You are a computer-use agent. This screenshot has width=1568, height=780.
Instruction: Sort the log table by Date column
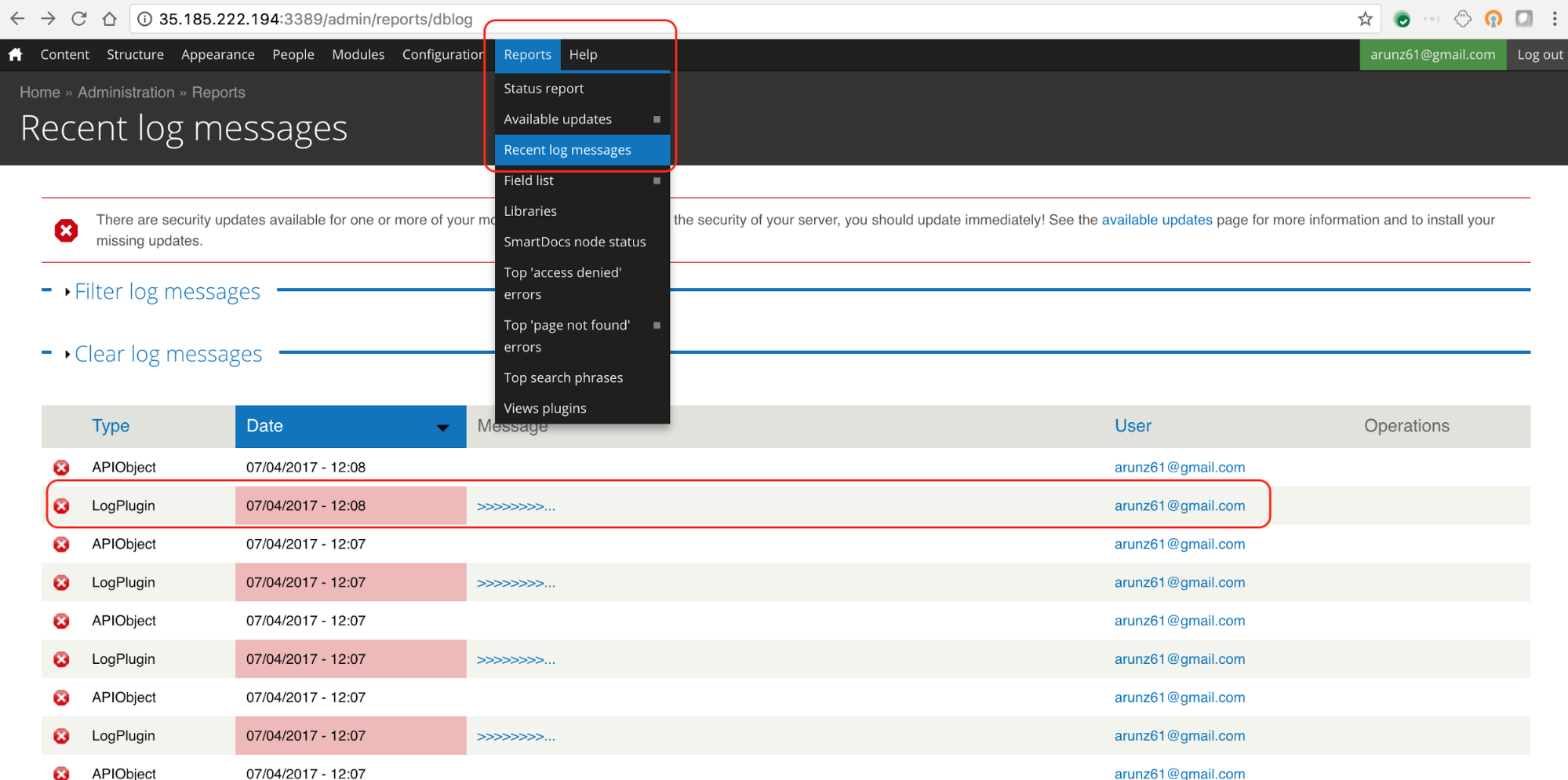pos(264,426)
